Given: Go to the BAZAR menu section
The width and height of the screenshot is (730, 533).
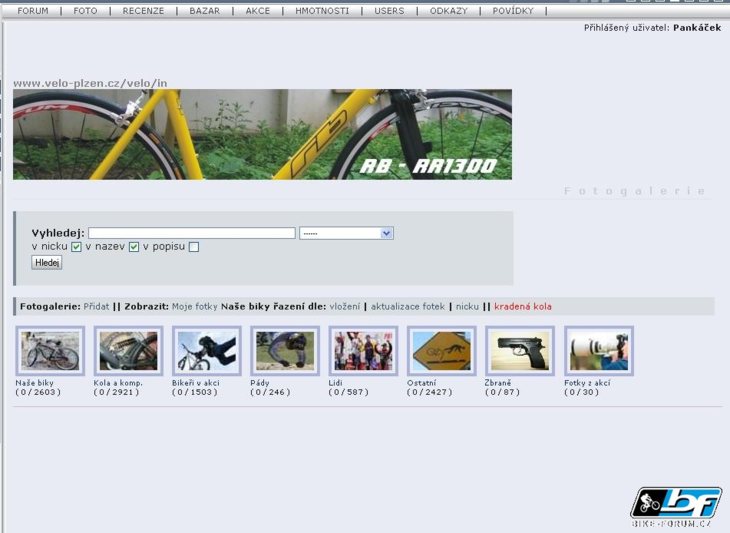Looking at the screenshot, I should (x=204, y=11).
